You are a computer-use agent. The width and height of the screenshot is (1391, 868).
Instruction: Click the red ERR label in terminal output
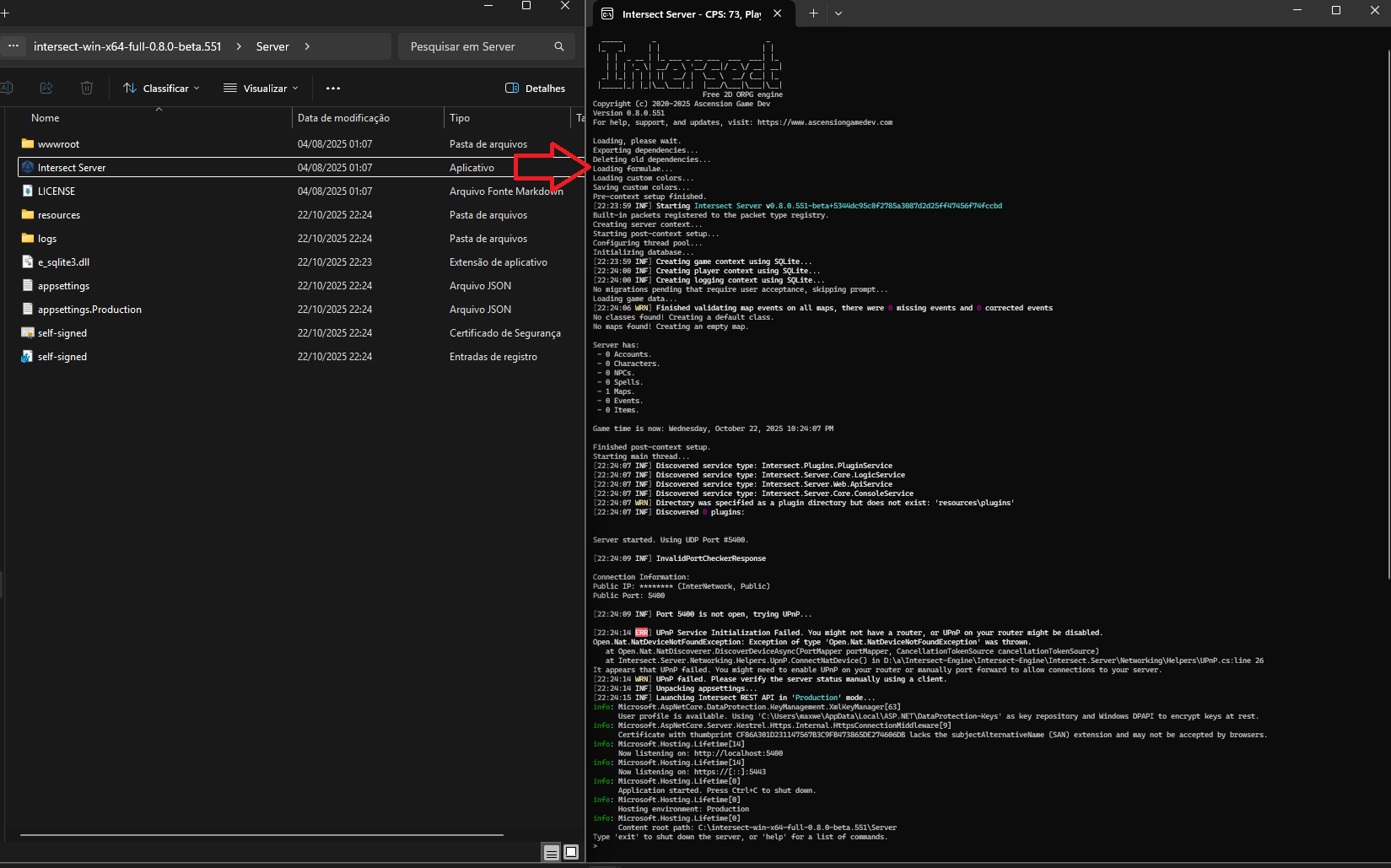tap(642, 633)
